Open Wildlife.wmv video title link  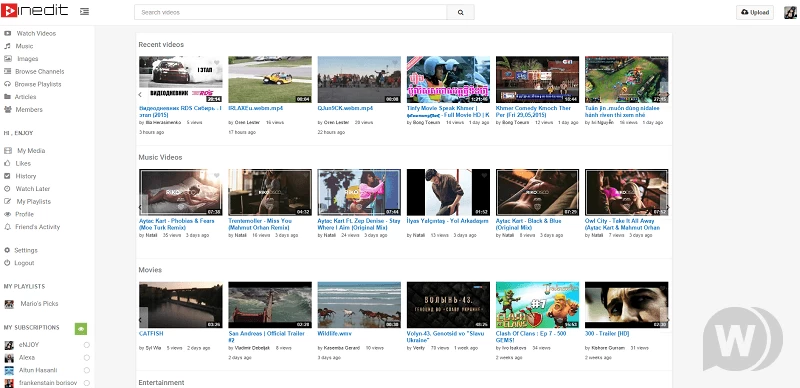click(336, 333)
